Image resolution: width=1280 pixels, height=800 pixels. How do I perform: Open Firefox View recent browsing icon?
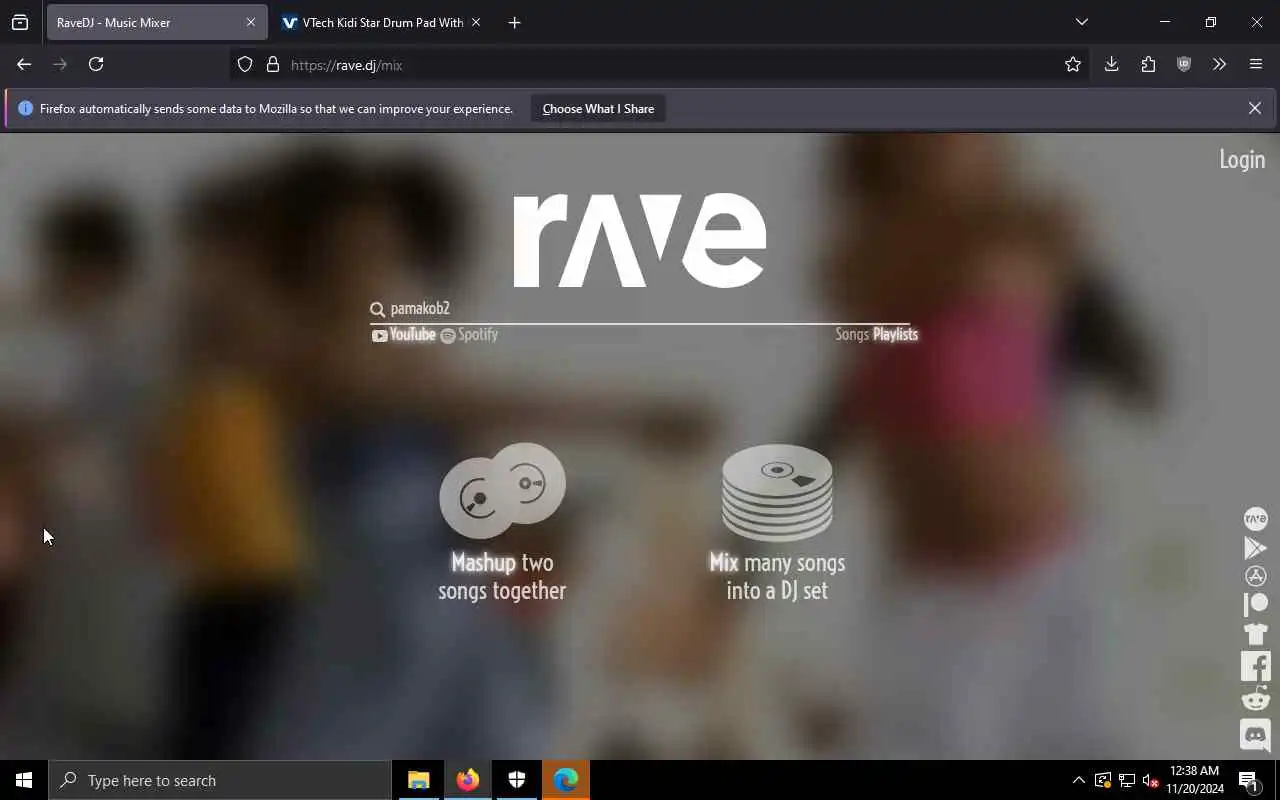point(20,22)
